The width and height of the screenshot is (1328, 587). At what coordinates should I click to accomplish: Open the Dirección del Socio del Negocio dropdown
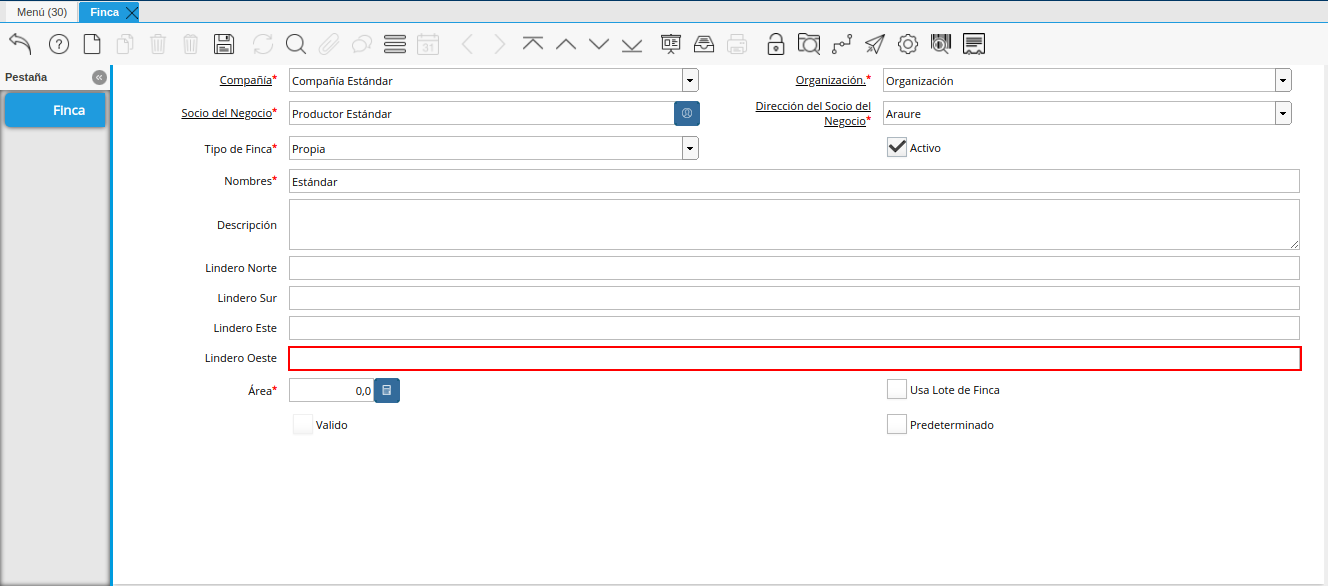[1283, 113]
